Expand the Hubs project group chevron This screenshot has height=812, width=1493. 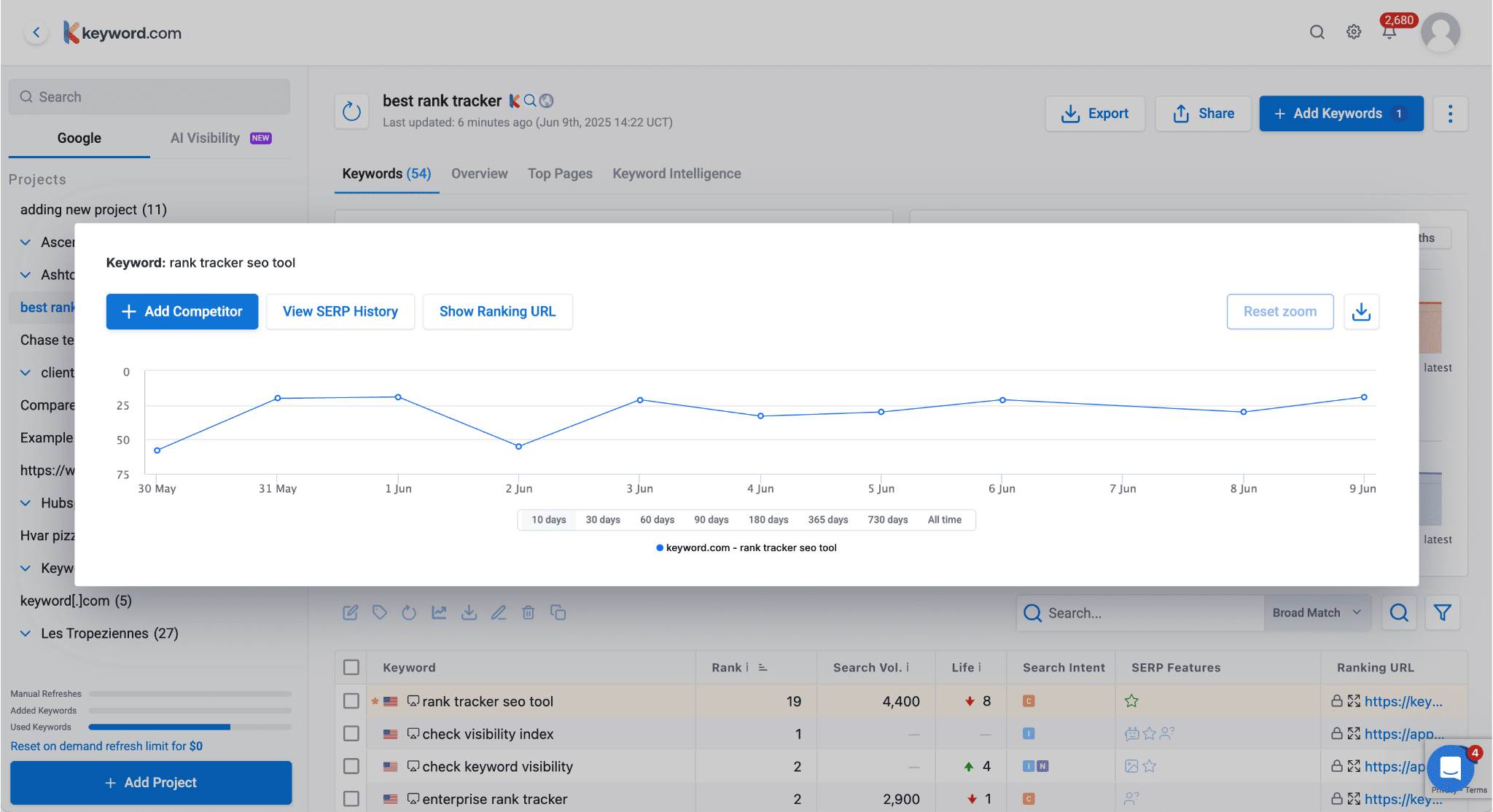point(26,503)
